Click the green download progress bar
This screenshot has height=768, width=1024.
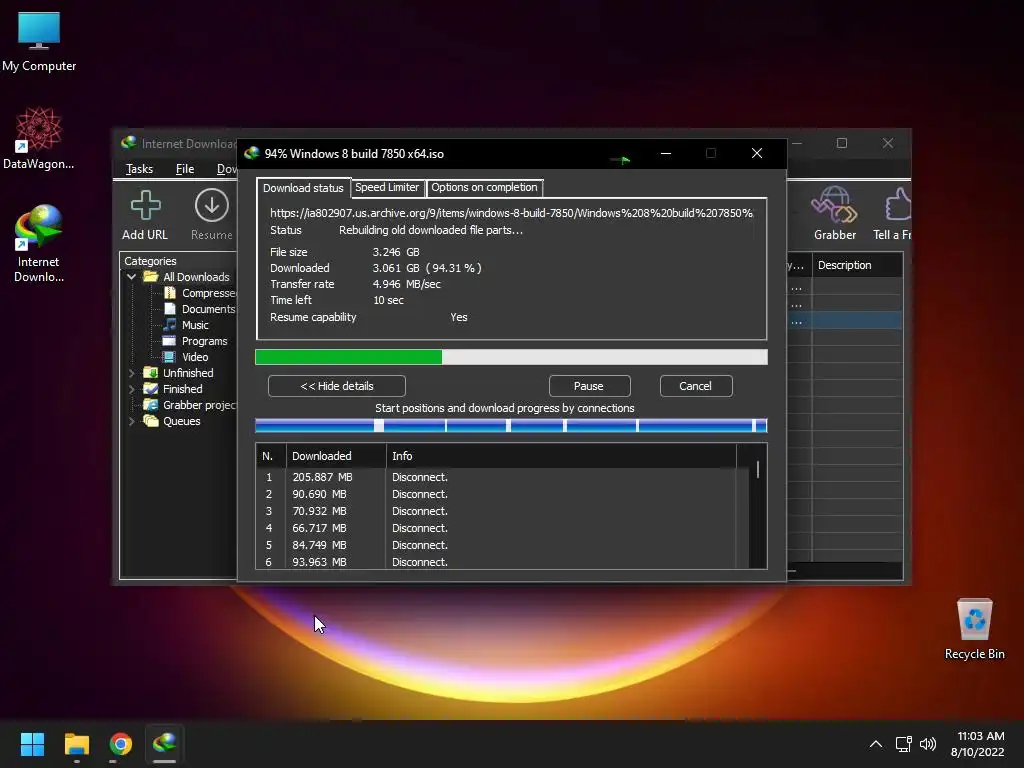pyautogui.click(x=511, y=357)
